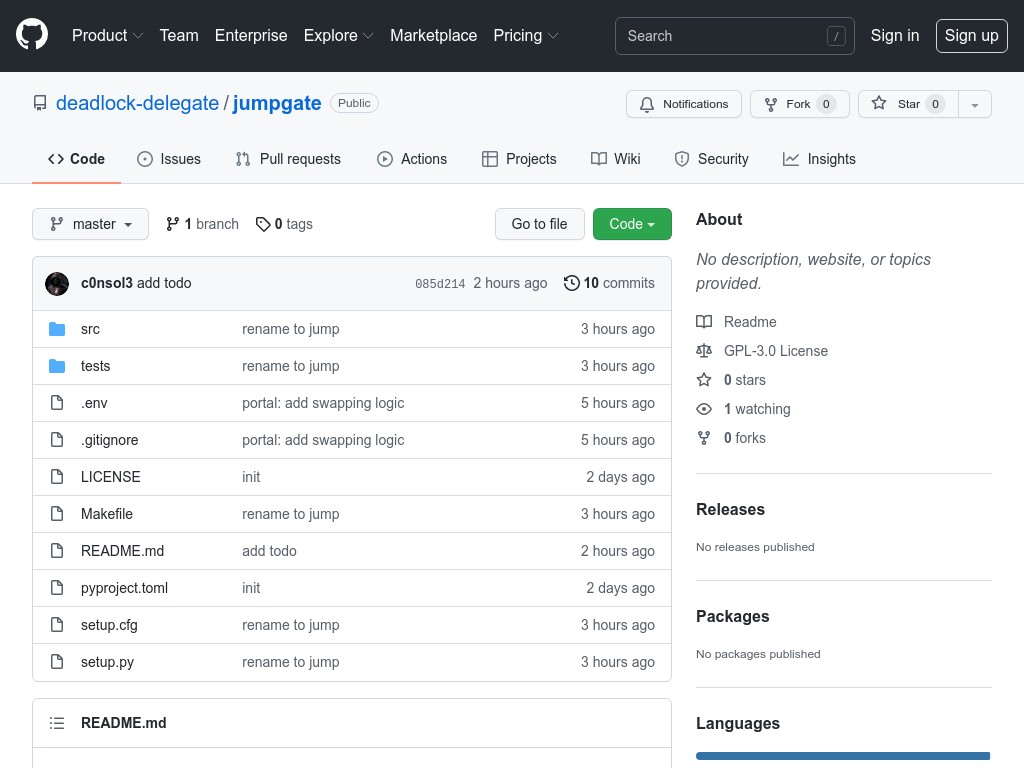Click the .gitignore file icon

coord(57,440)
